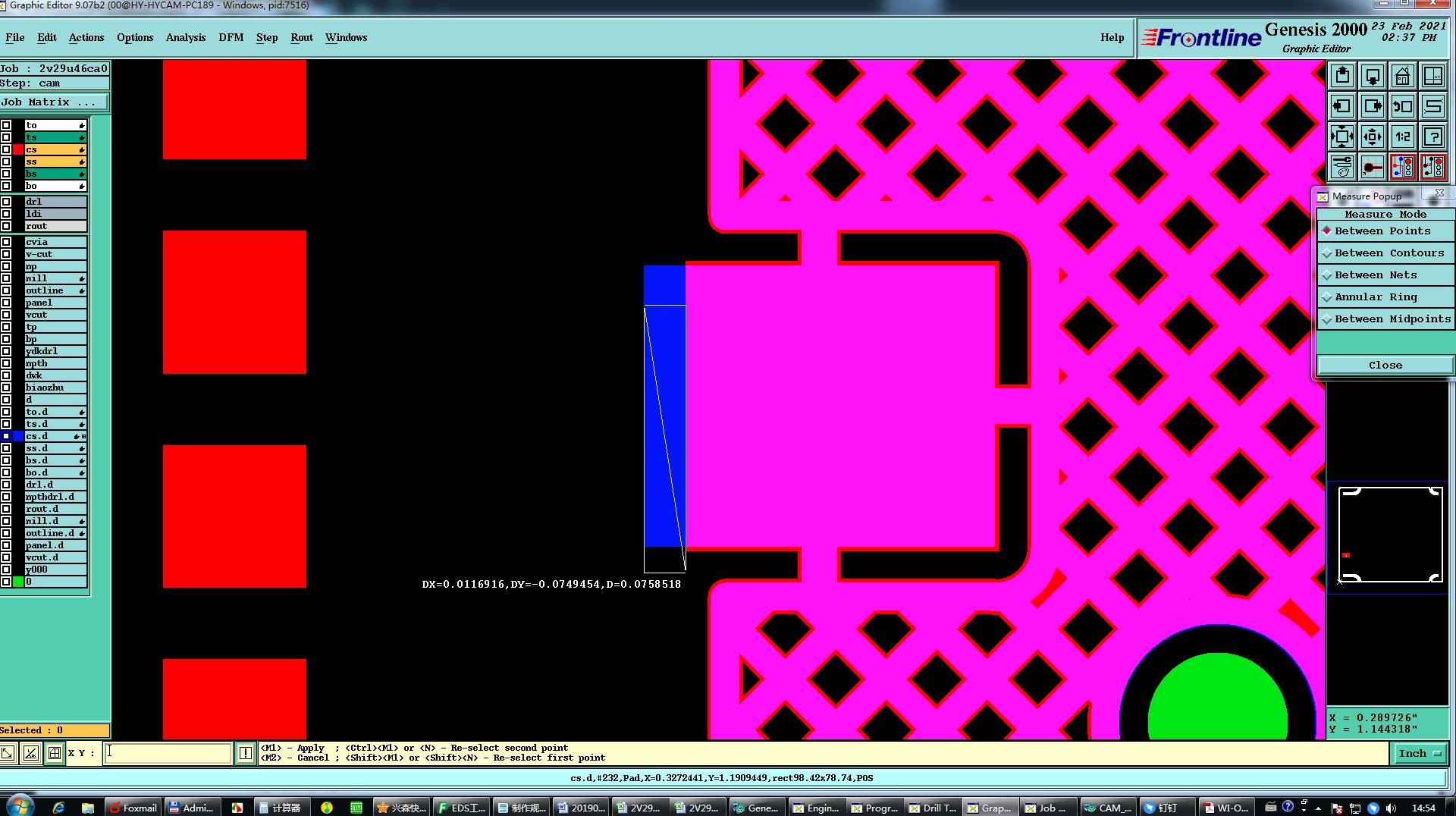Select the 'mpthdrl.d' layer row
Screen dimensions: 1456x816
click(55, 497)
